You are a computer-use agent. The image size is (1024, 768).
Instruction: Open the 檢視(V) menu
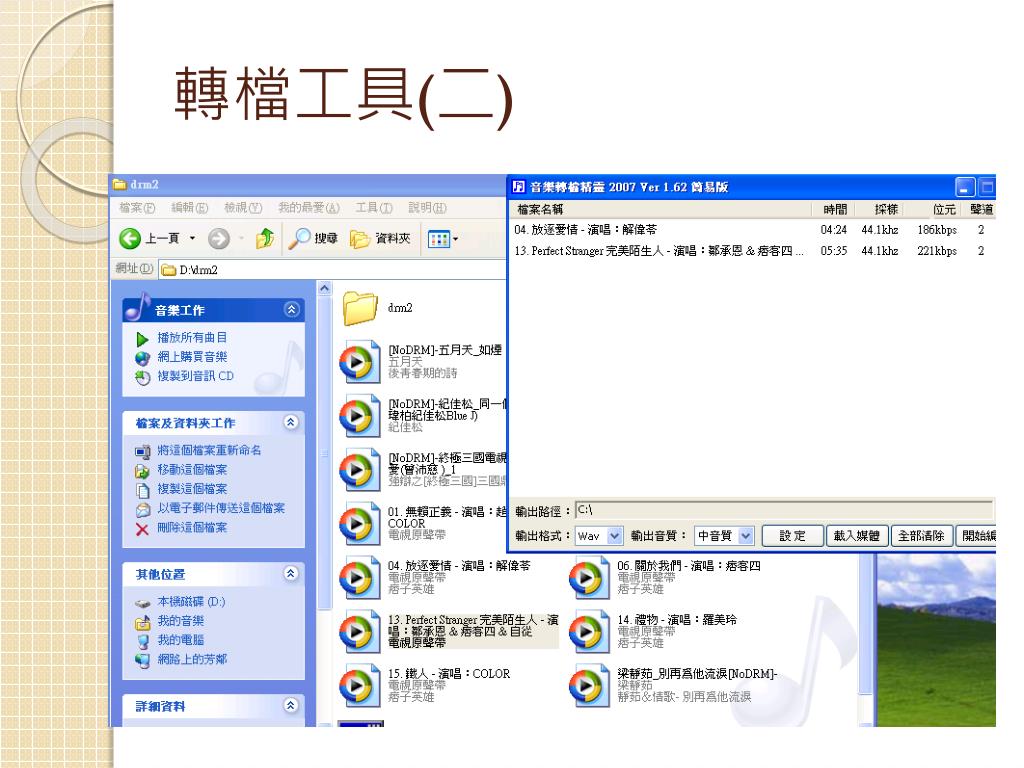tap(243, 208)
